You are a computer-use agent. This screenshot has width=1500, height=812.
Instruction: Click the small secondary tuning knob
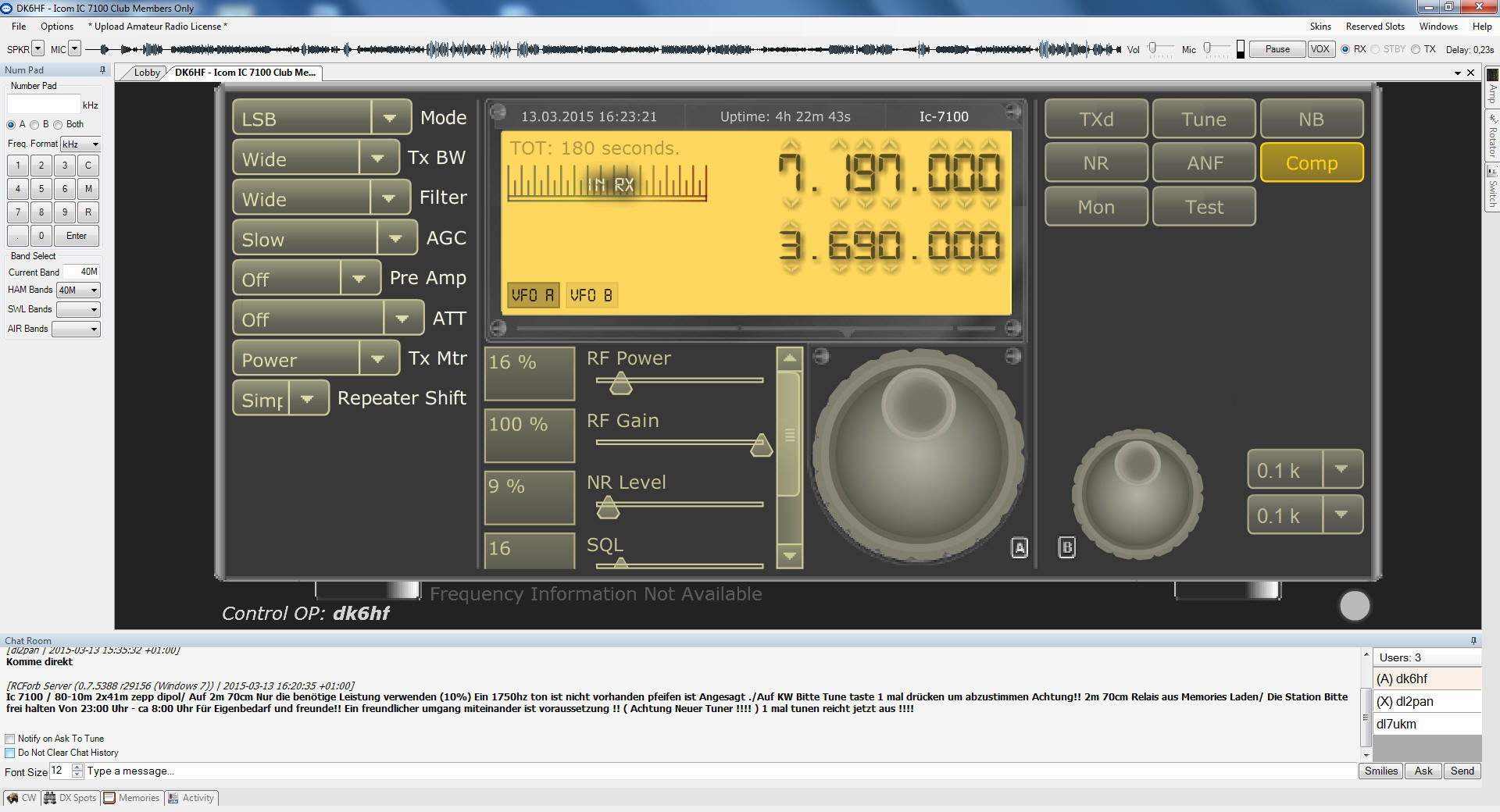(1137, 493)
